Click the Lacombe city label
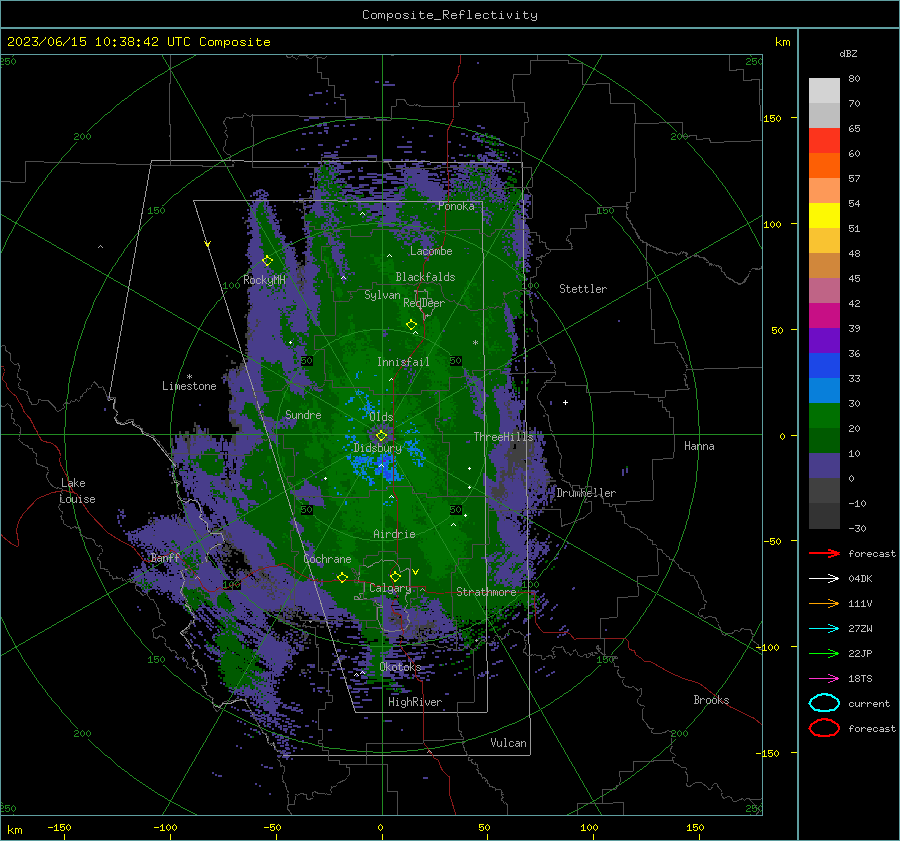The image size is (900, 841). [431, 251]
